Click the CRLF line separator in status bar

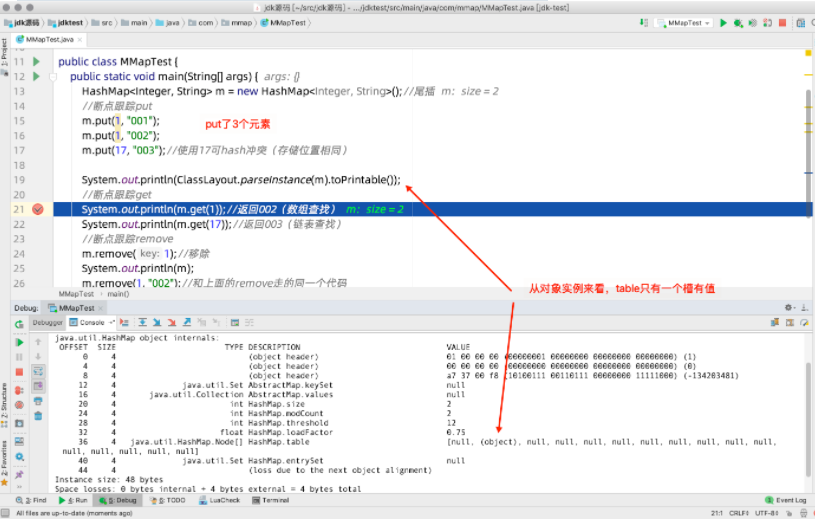point(739,513)
